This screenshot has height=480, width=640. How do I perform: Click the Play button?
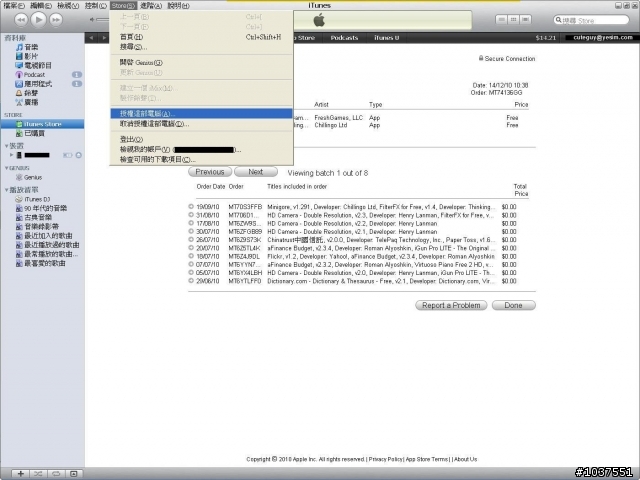click(x=39, y=19)
